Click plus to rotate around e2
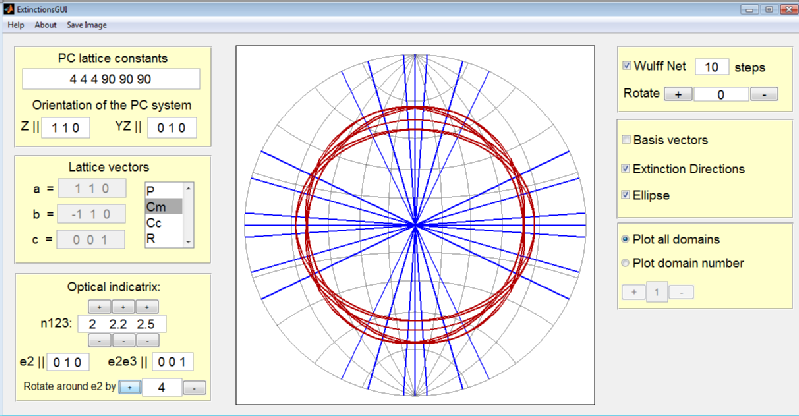This screenshot has width=799, height=416. click(130, 387)
